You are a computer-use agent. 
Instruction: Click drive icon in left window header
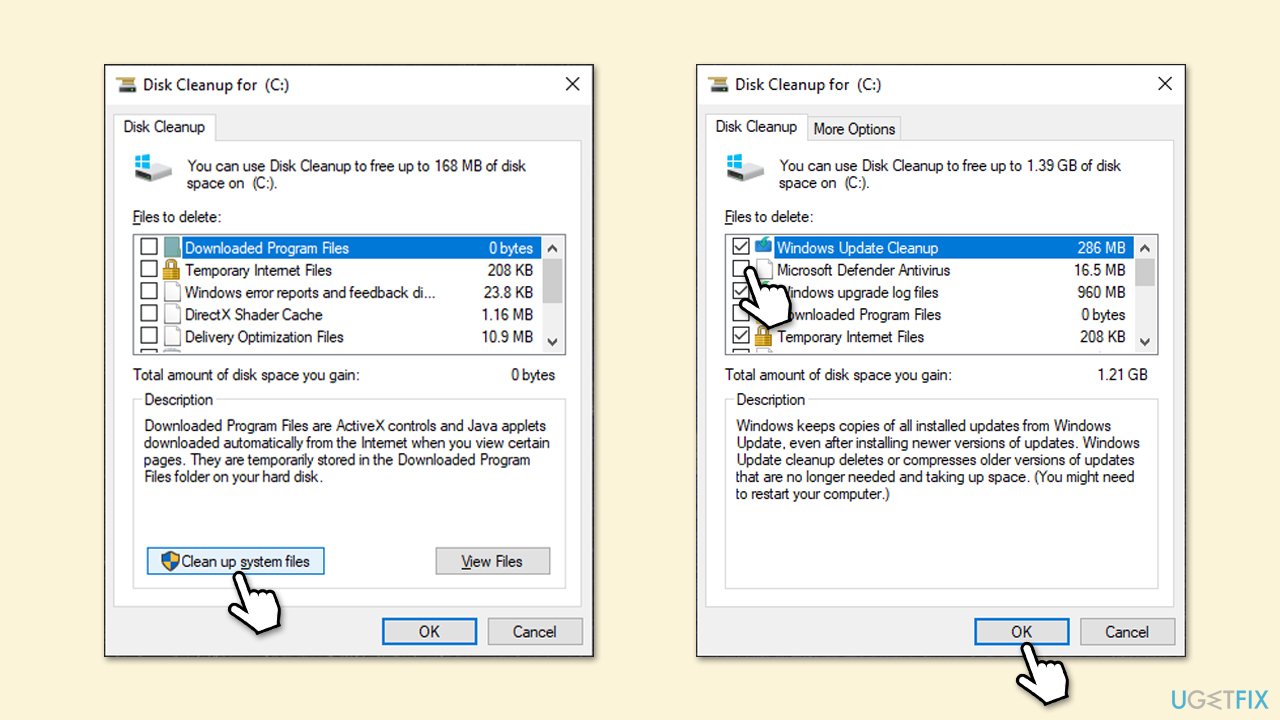pyautogui.click(x=153, y=167)
